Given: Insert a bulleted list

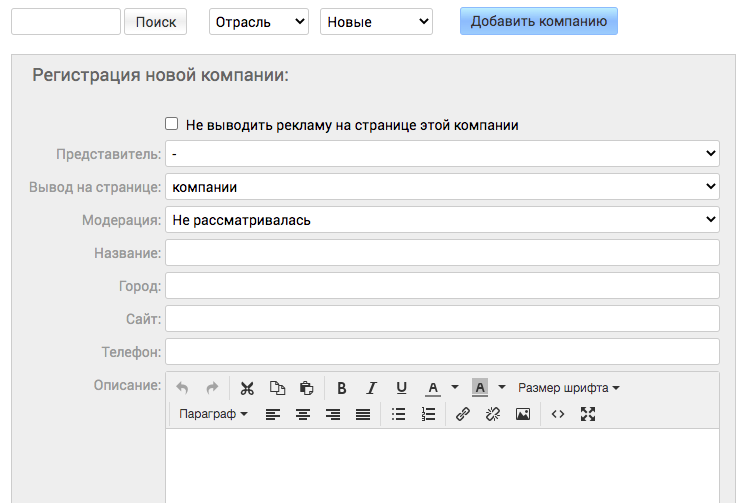Looking at the screenshot, I should tap(398, 415).
